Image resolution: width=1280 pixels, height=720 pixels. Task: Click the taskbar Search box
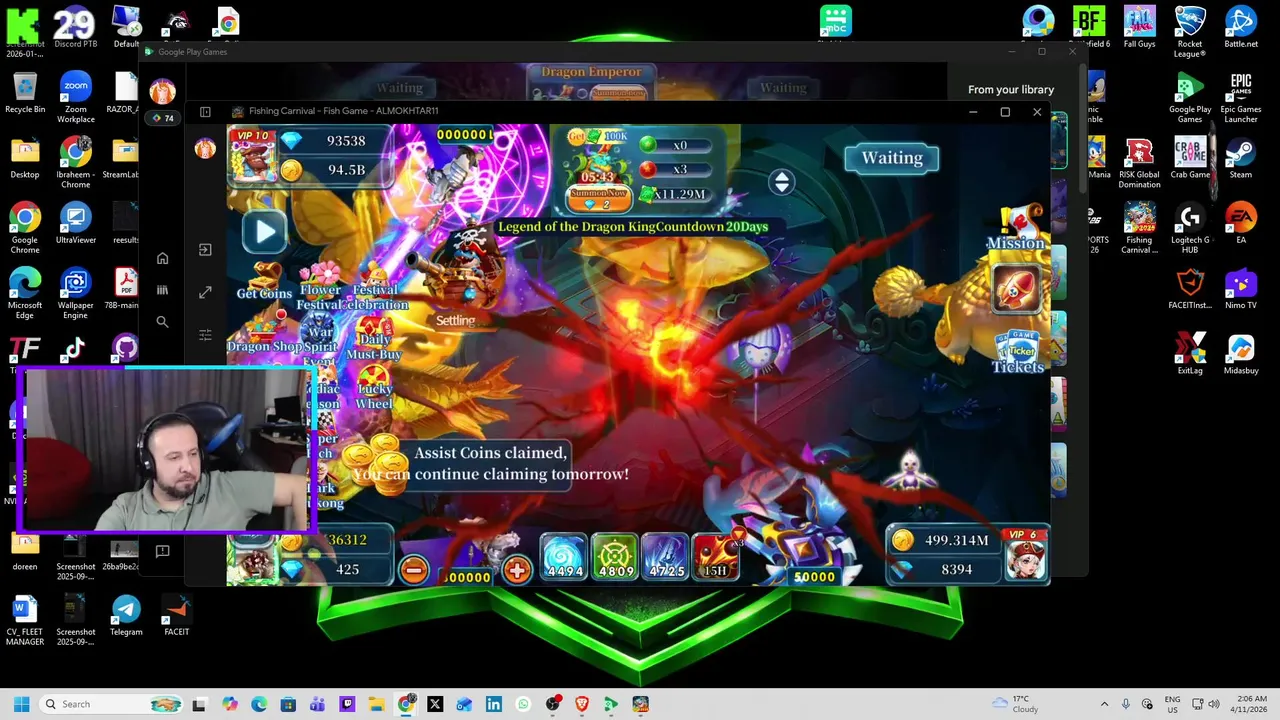click(110, 704)
